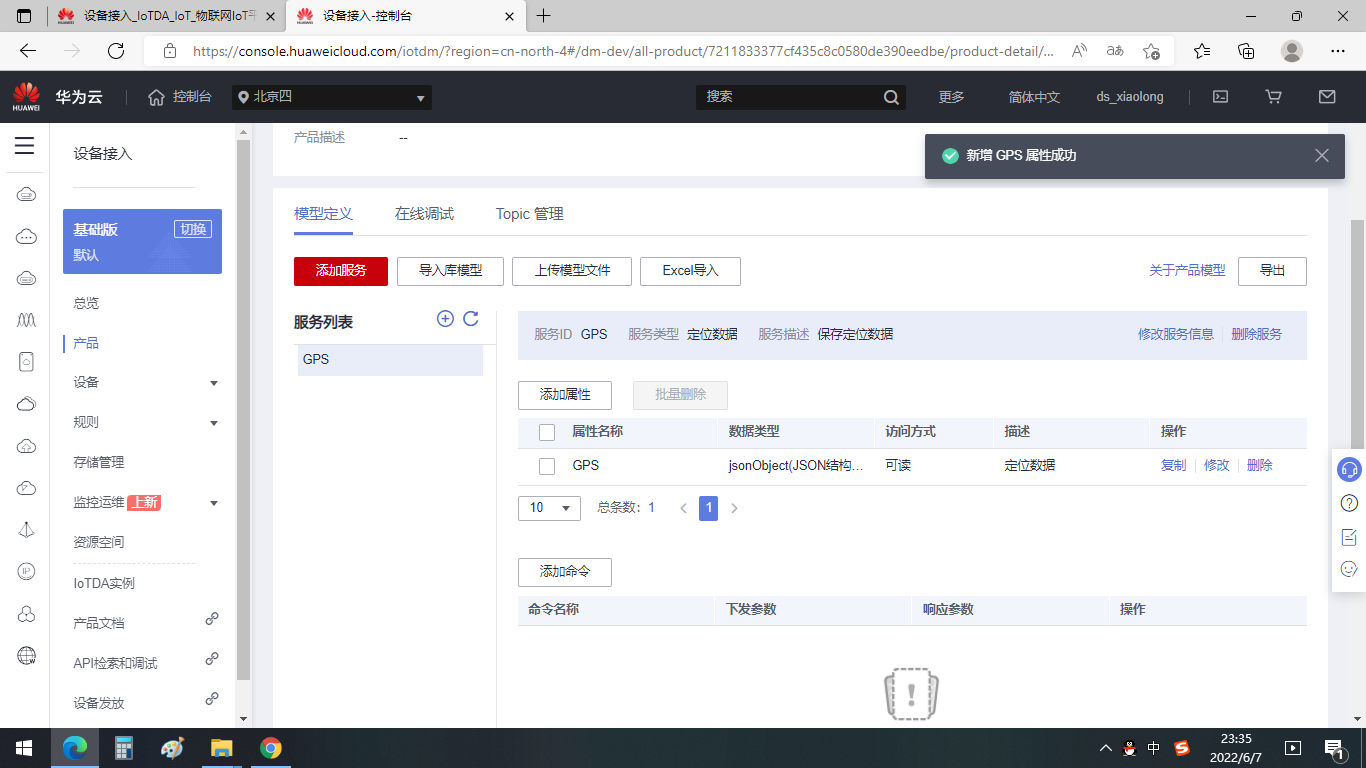Open 总览 in the sidebar

86,303
